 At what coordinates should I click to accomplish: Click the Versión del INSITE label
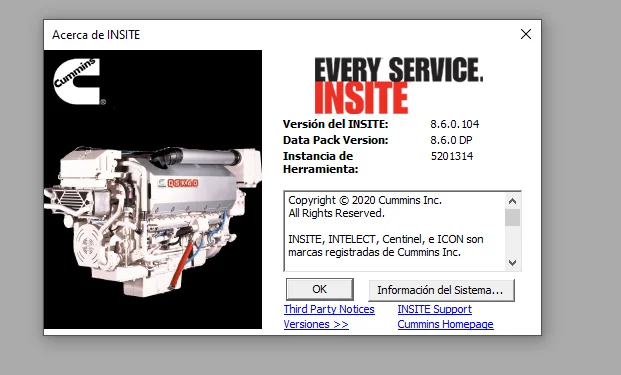click(x=335, y=124)
